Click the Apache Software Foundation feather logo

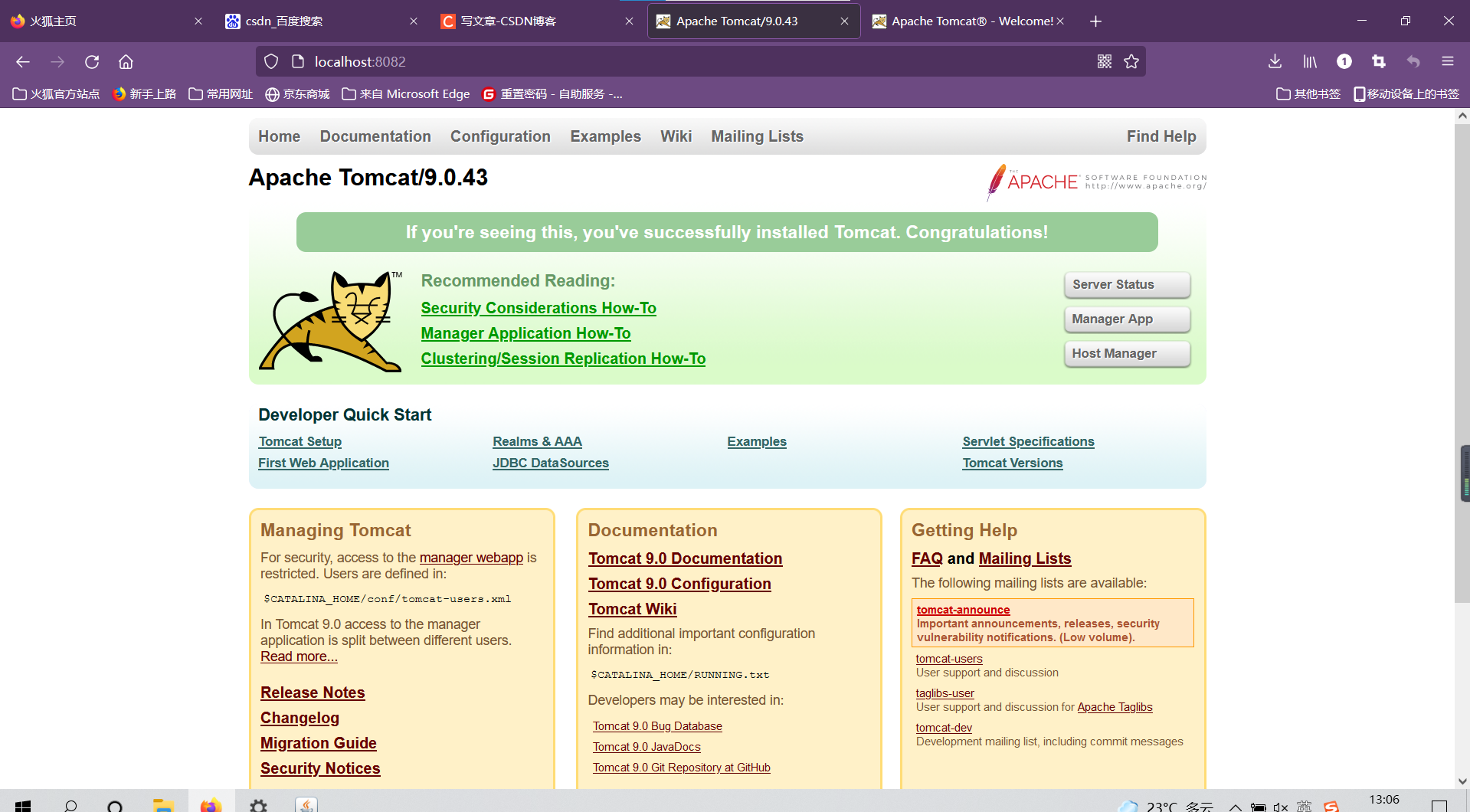click(1096, 182)
